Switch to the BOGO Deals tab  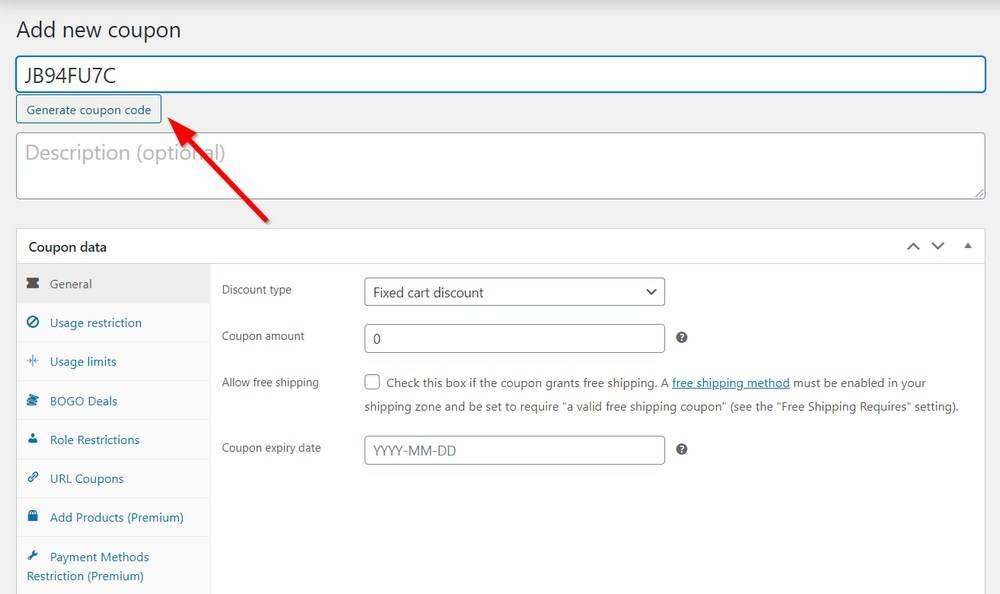84,401
